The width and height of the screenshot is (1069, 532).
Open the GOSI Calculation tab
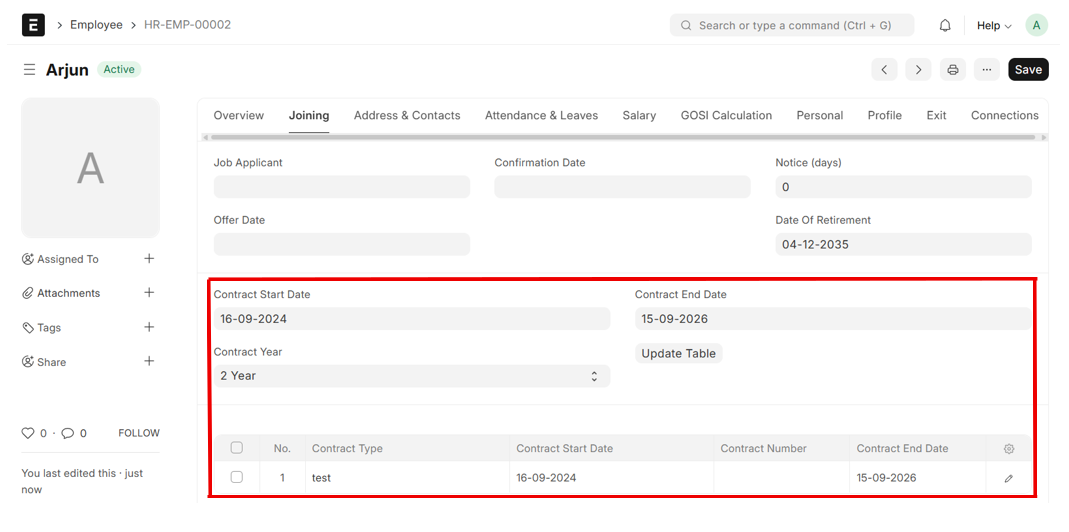click(726, 115)
